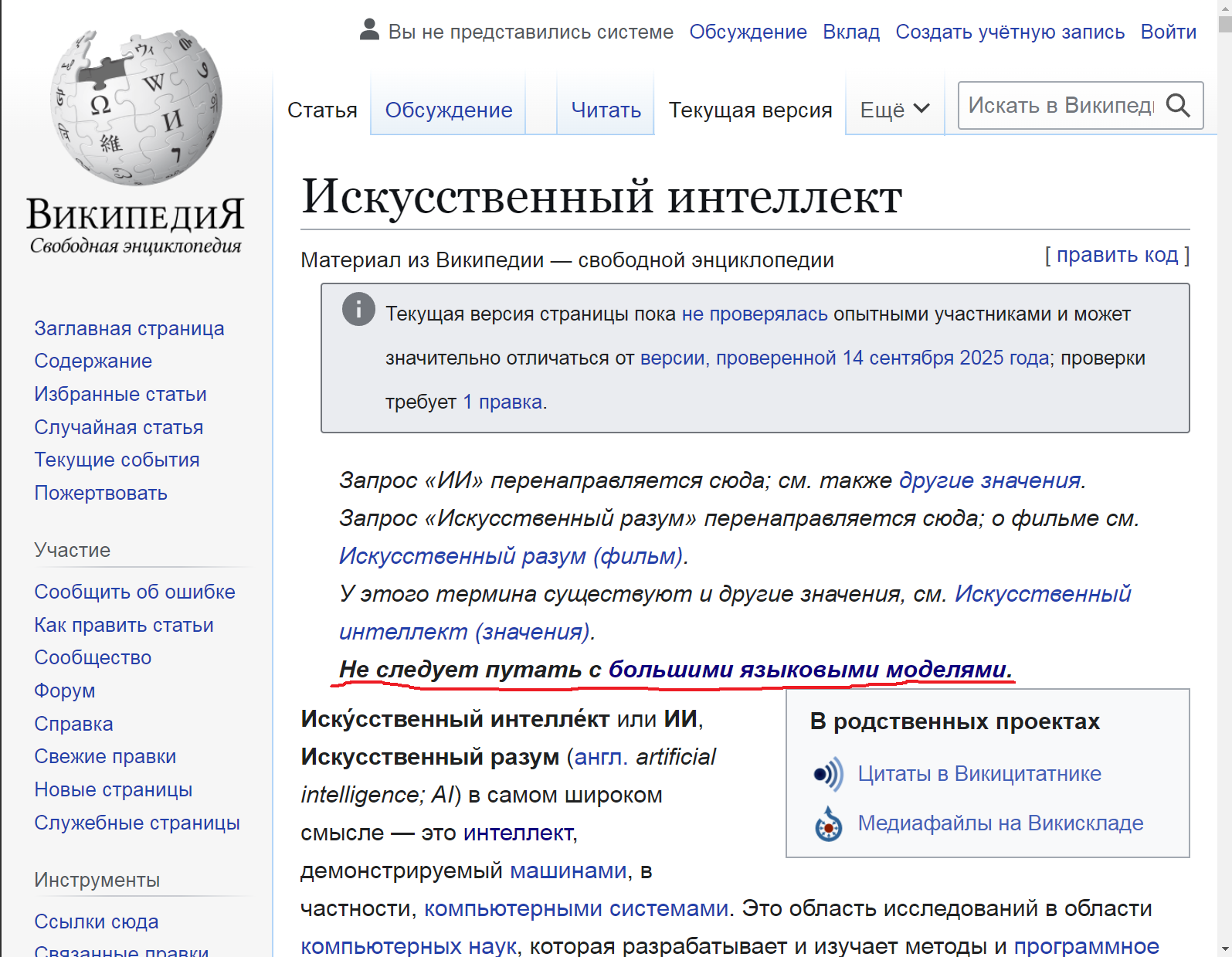This screenshot has width=1232, height=957.
Task: Click Создать учётную запись link
Action: pyautogui.click(x=1010, y=32)
